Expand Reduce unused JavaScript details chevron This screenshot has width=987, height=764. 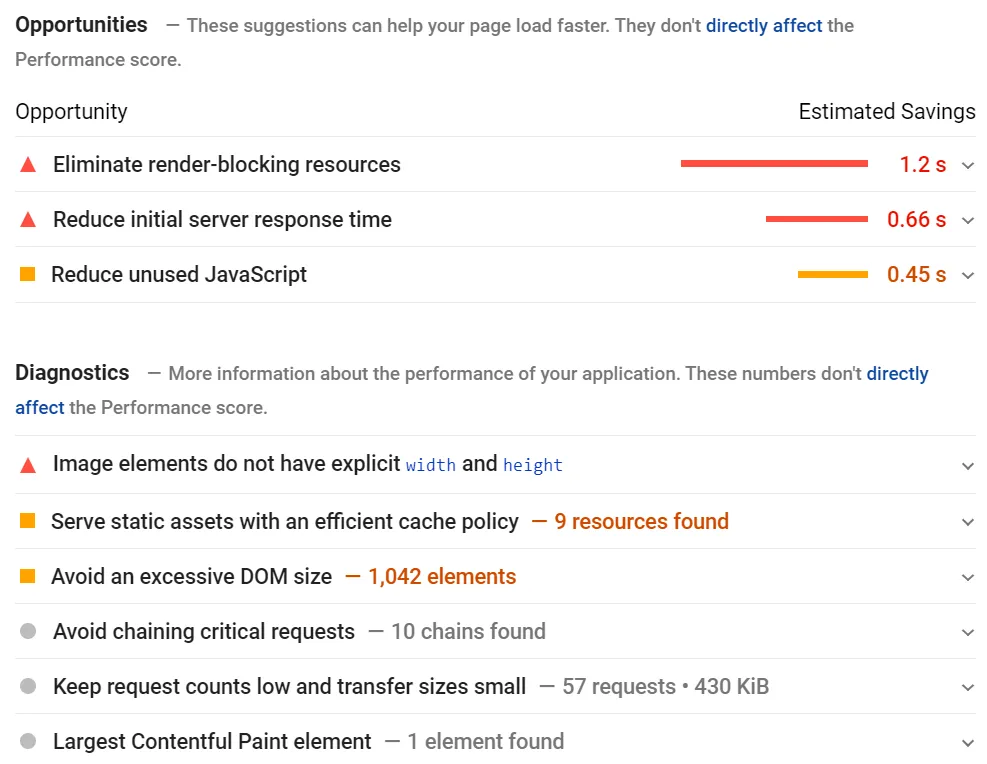click(967, 275)
